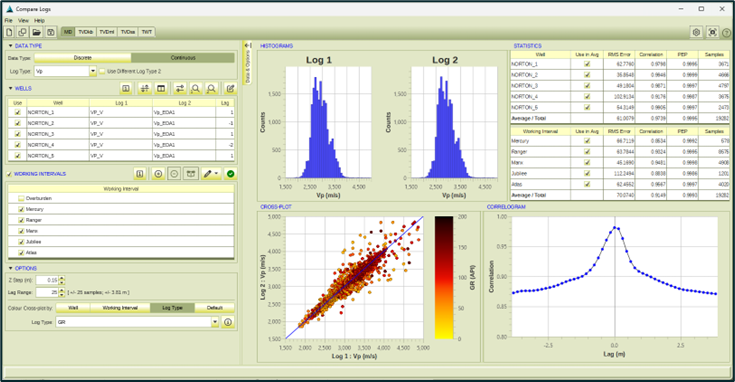Switch to the MD depth tab
This screenshot has width=735, height=382.
tap(68, 32)
